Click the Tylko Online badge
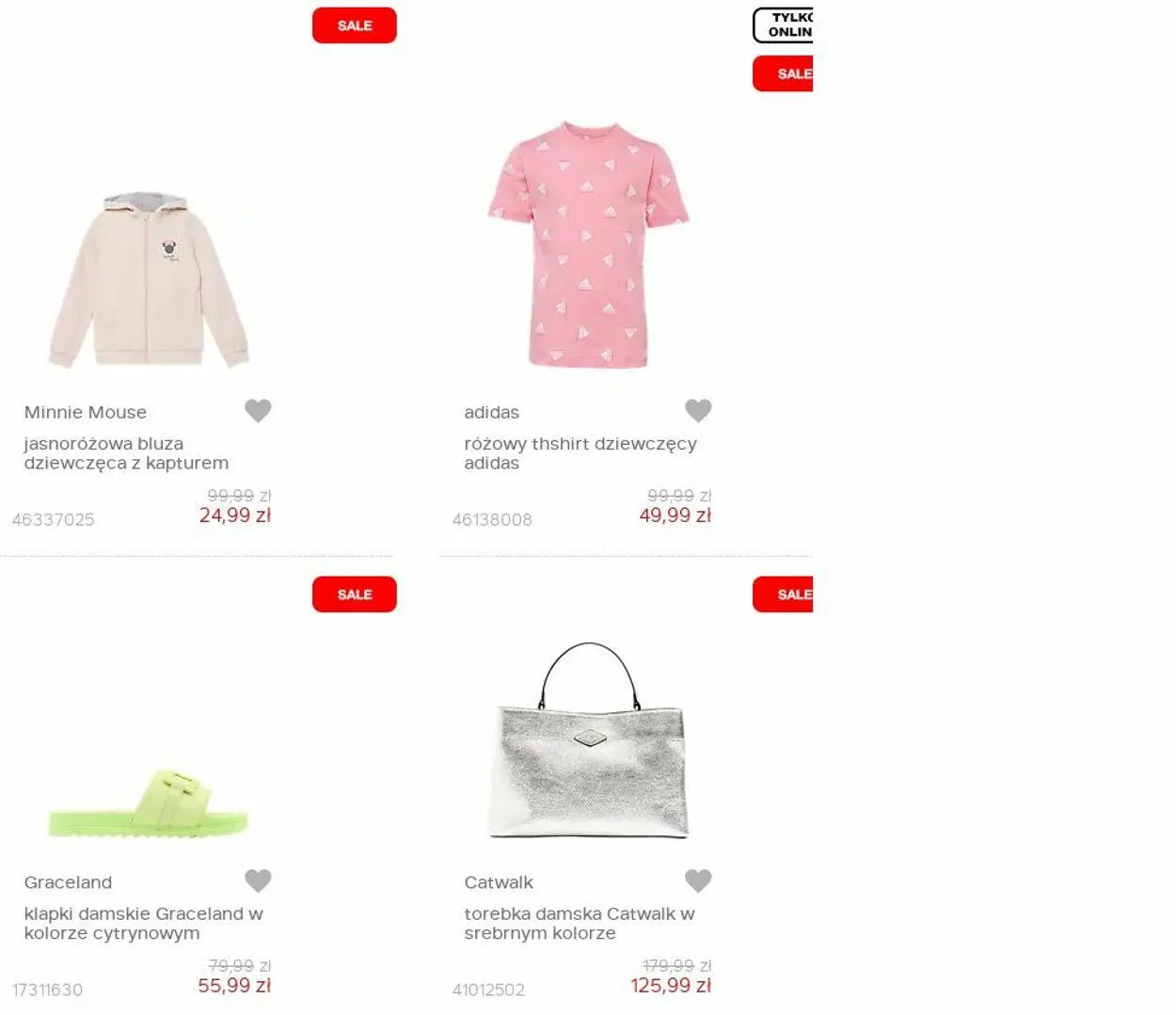Screen dimensions: 1176x1015 click(783, 25)
